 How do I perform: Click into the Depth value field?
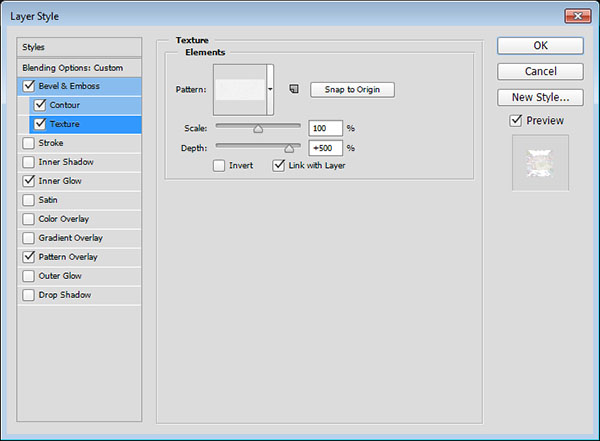[x=326, y=148]
